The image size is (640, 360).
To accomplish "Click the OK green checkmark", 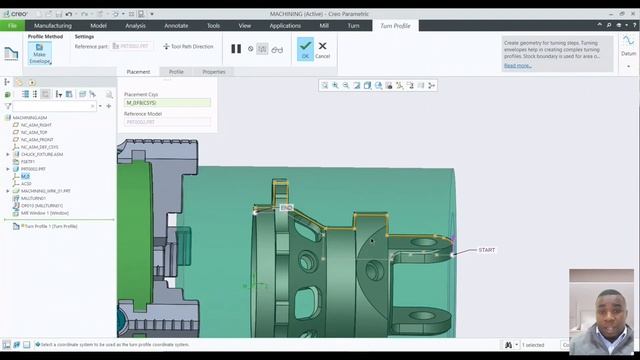I will click(305, 49).
